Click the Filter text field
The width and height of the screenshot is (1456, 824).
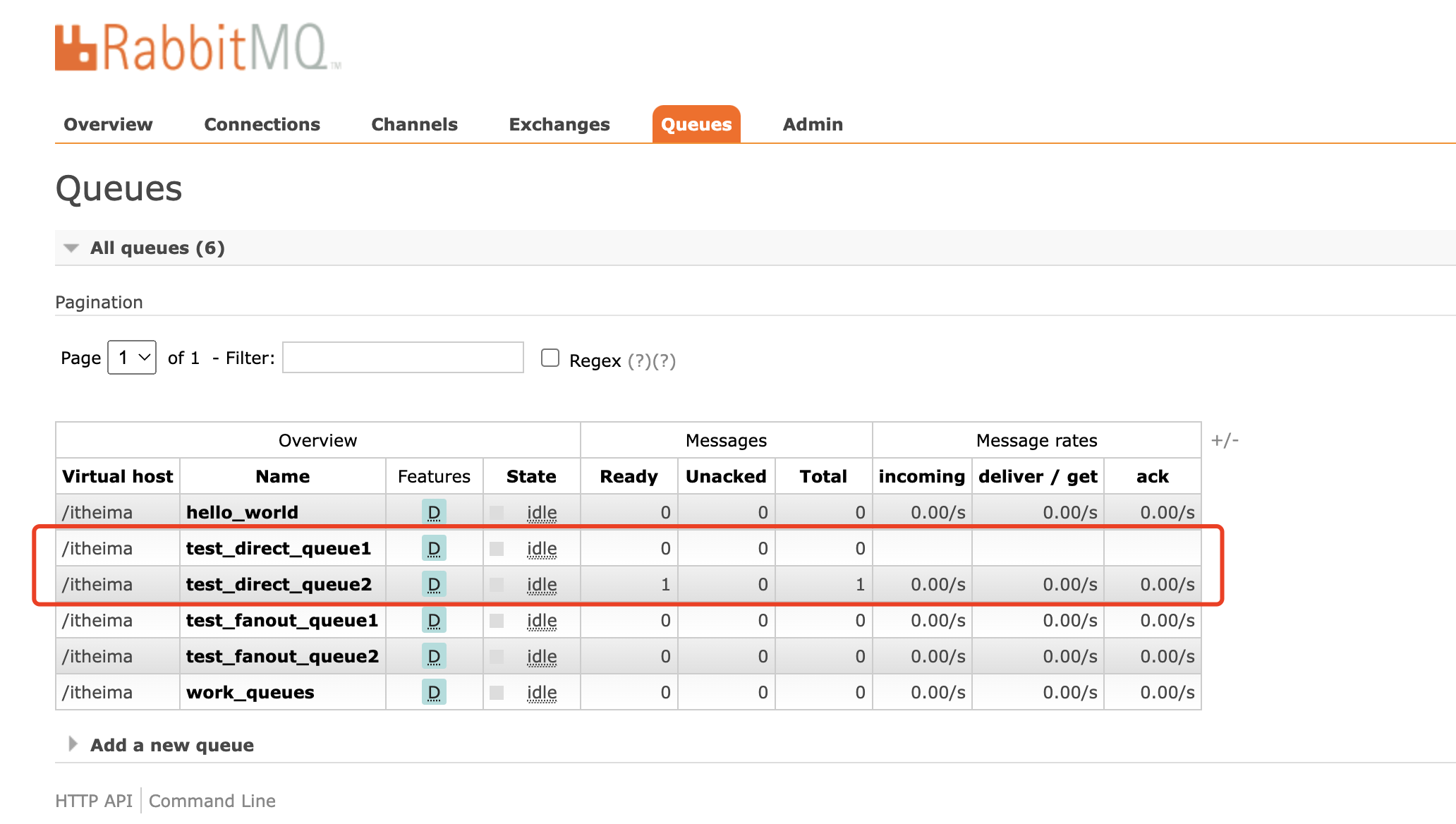pyautogui.click(x=403, y=358)
